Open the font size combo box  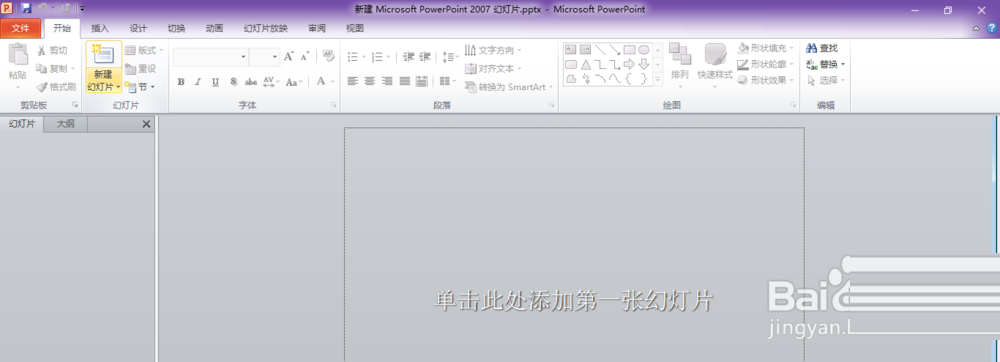point(264,57)
